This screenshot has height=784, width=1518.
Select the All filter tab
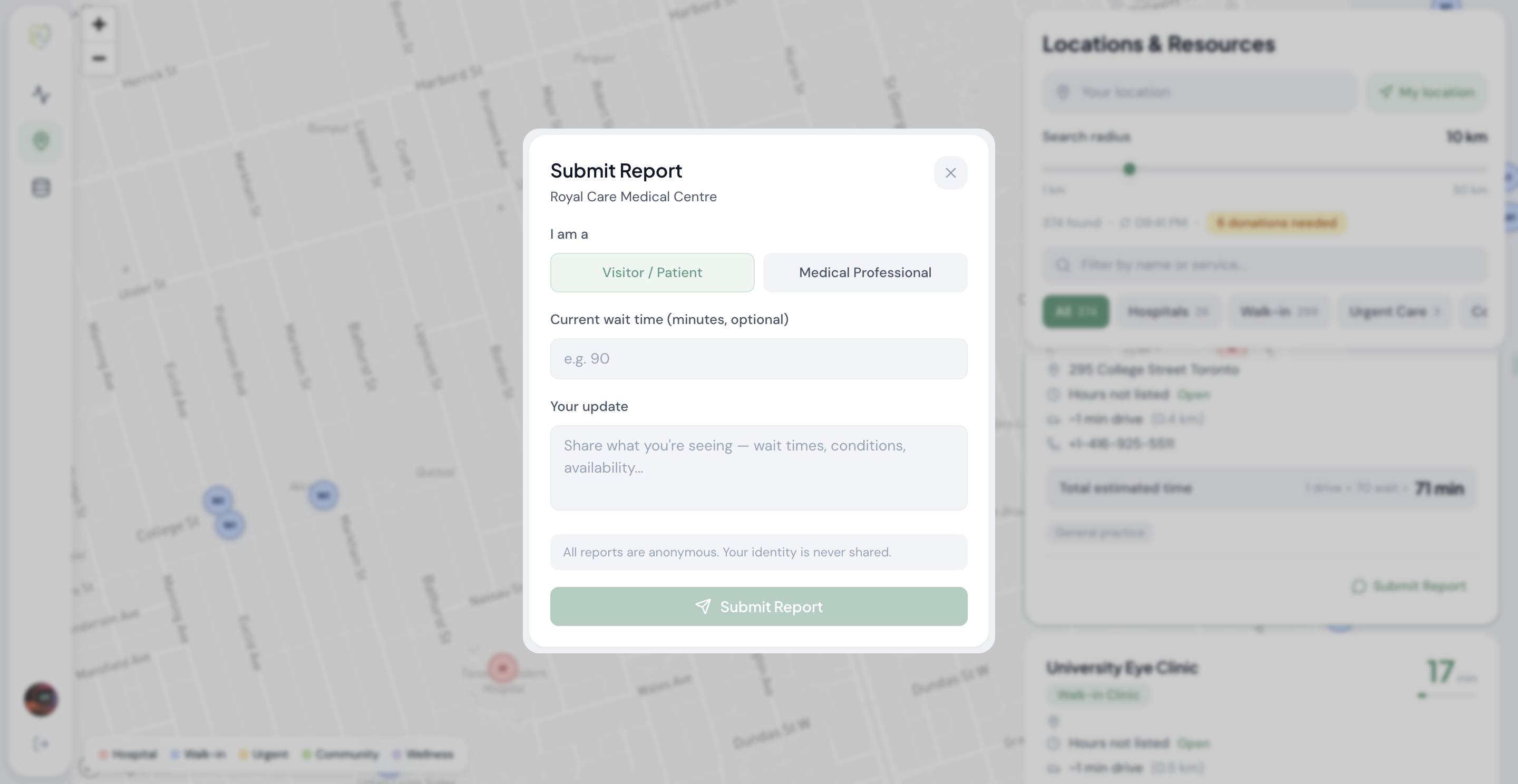click(x=1075, y=311)
